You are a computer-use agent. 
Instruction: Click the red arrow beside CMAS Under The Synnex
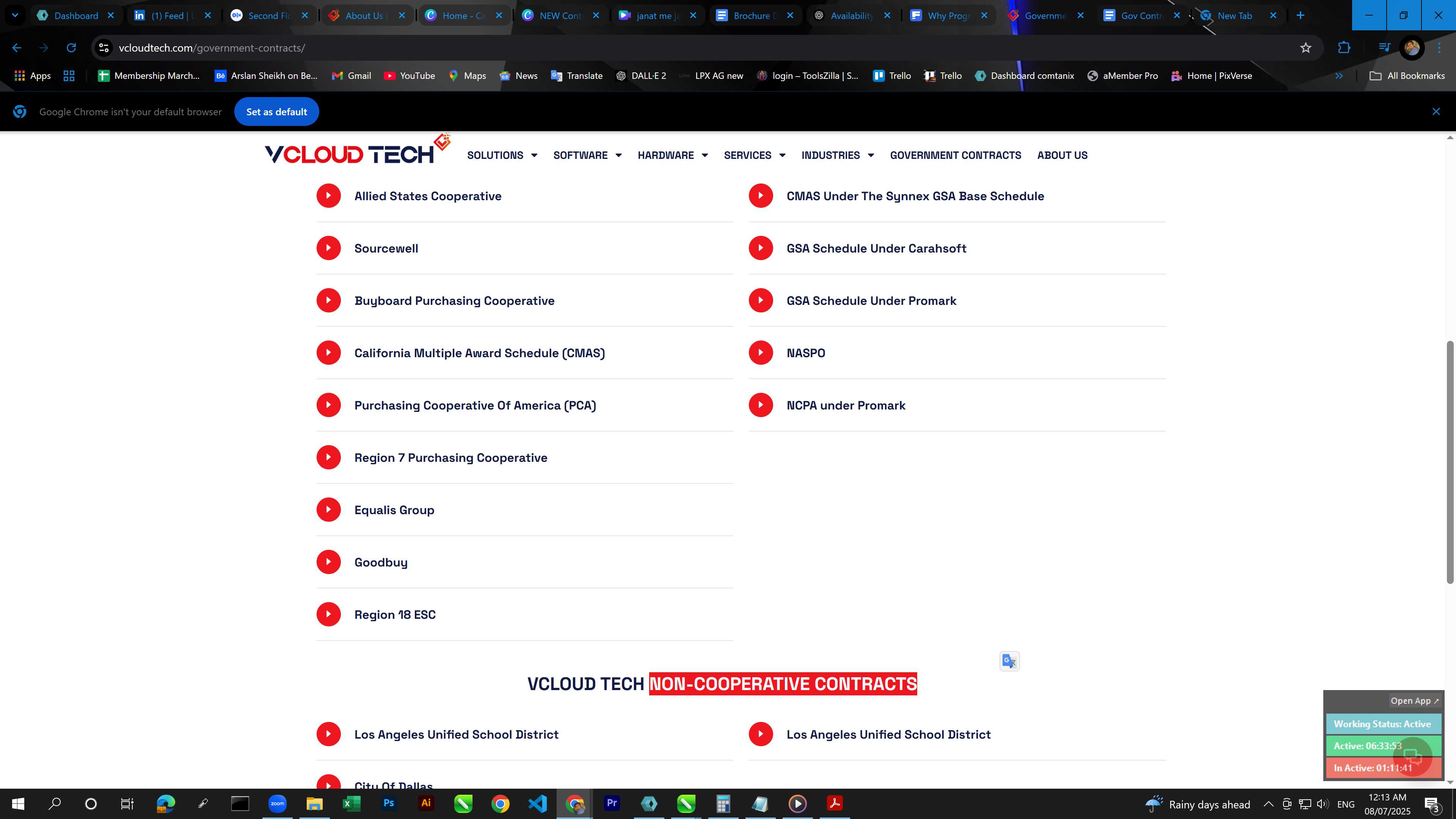[x=761, y=196]
